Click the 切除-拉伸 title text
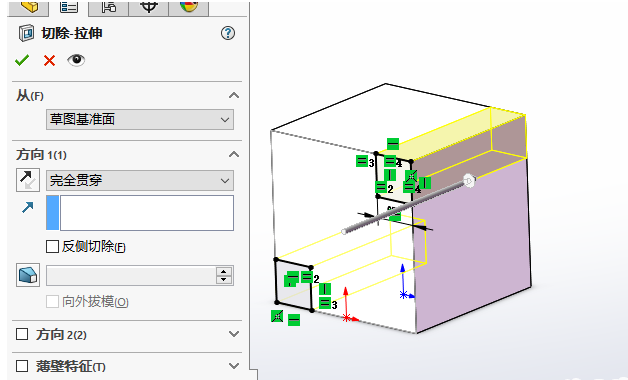 pyautogui.click(x=72, y=33)
